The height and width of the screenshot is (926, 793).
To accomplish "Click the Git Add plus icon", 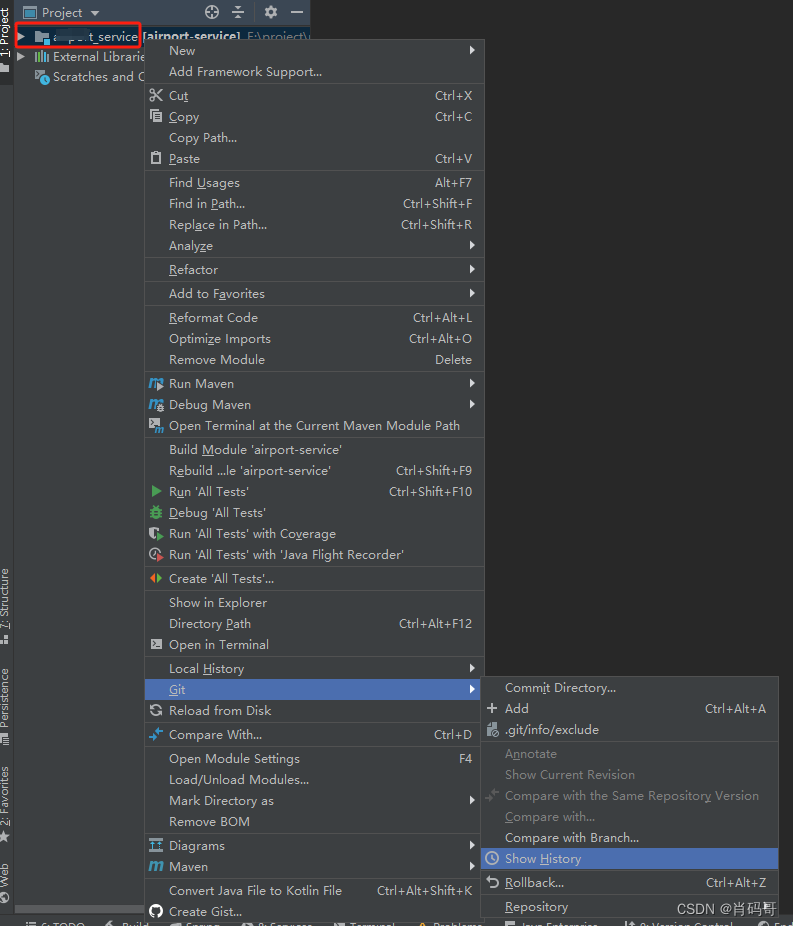I will point(492,708).
